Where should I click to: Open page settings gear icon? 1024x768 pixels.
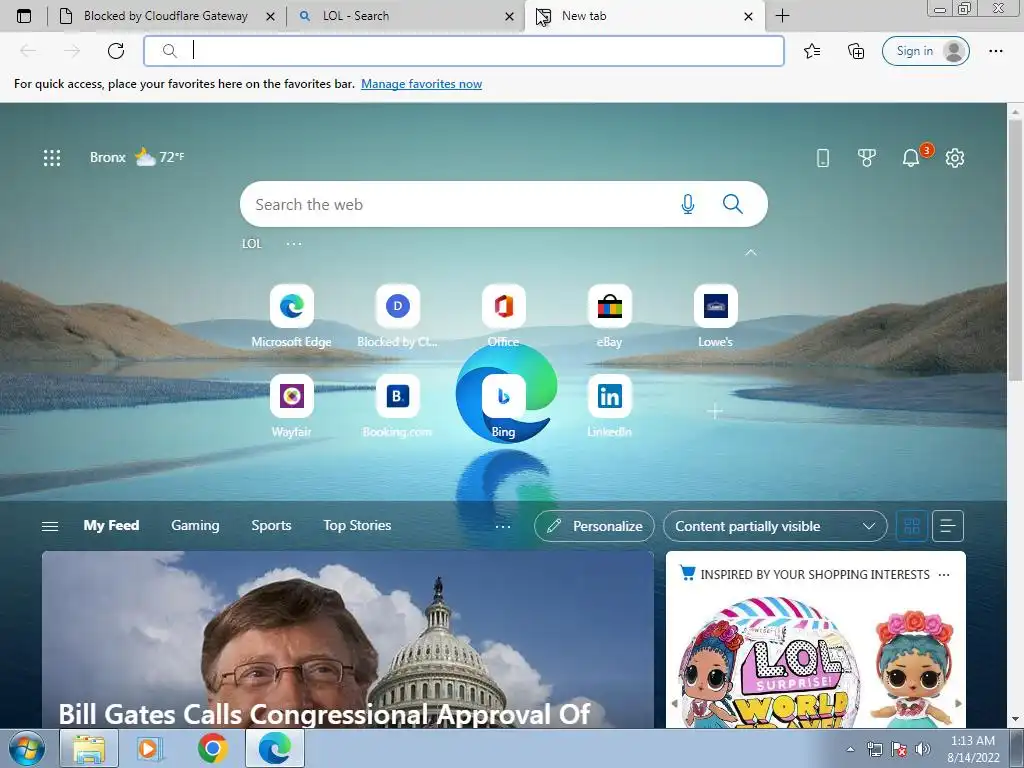[955, 157]
